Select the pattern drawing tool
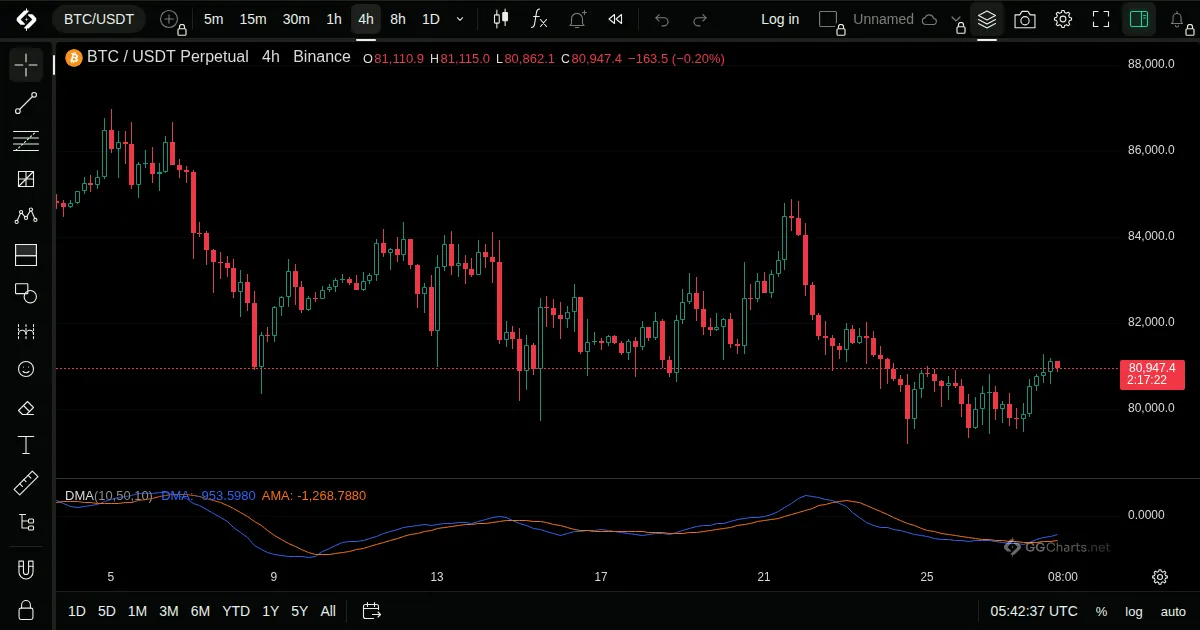 26,217
